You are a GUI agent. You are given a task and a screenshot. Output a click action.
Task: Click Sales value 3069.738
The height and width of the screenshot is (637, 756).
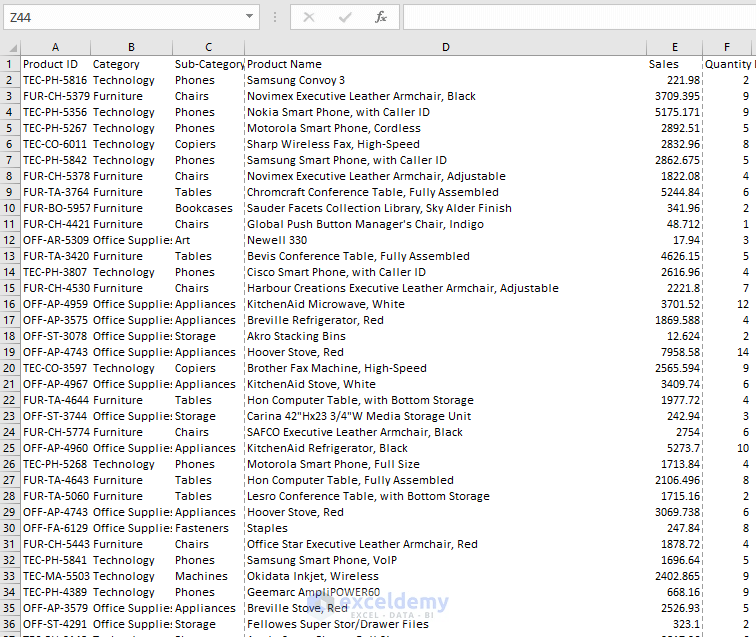pos(675,512)
